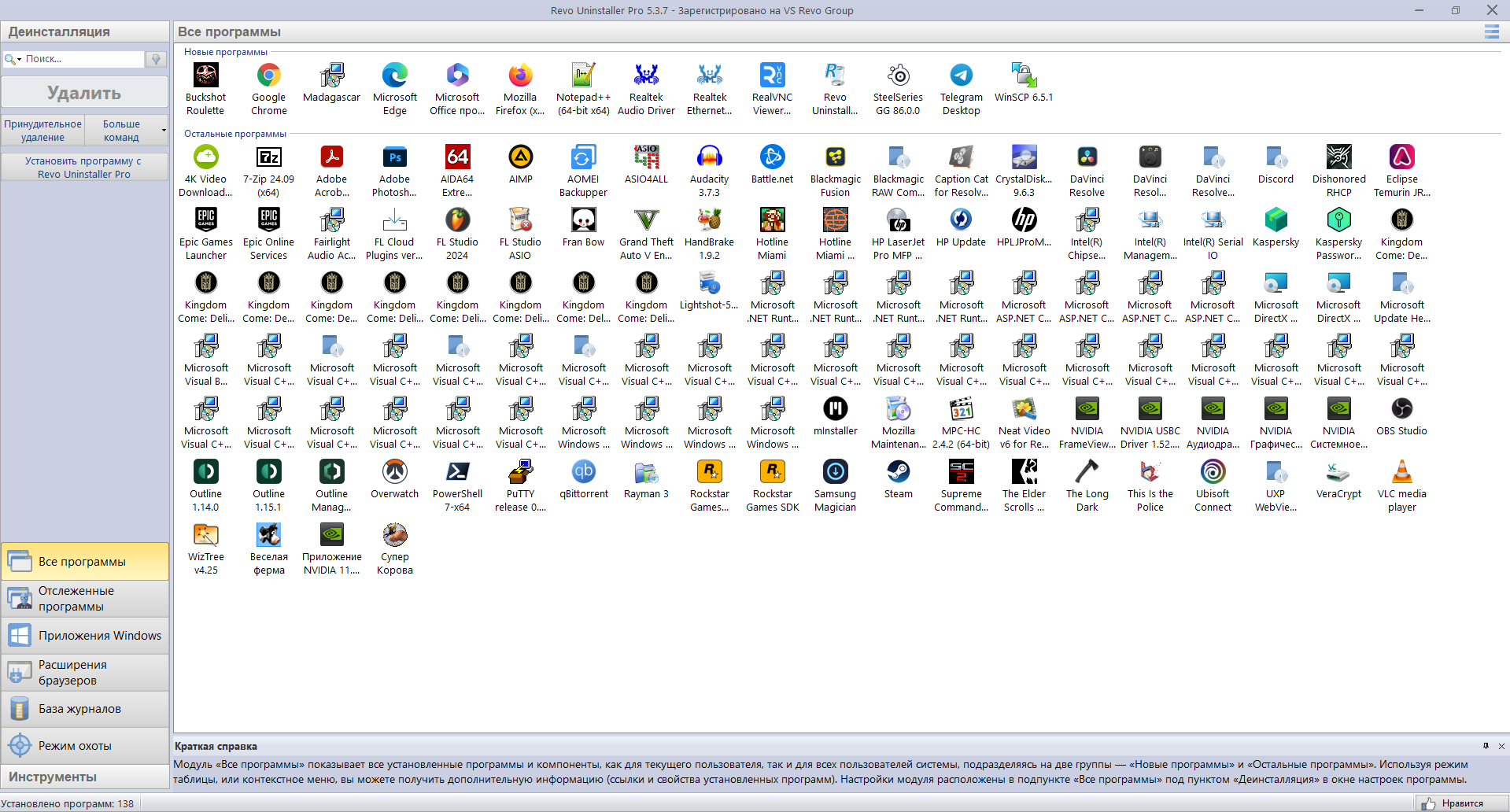Expand the Больше команд dropdown

tap(164, 131)
